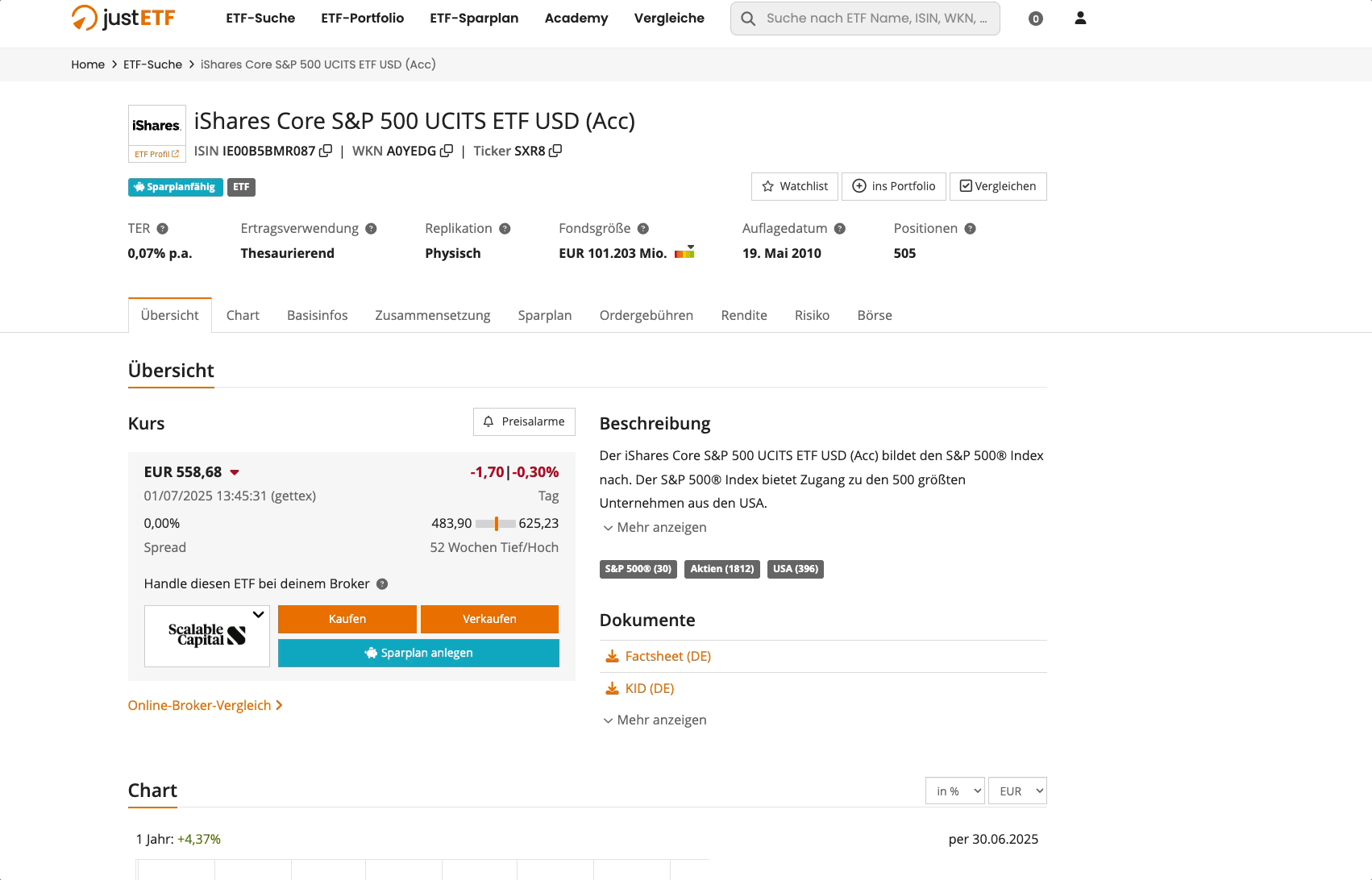Open the user account icon
The width and height of the screenshot is (1372, 880).
1080,18
